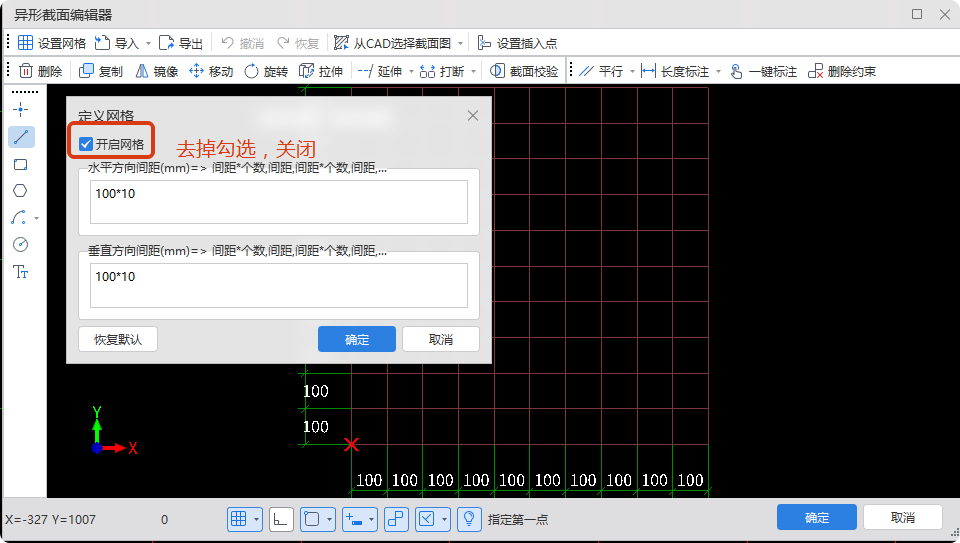Expand the 导入 dropdown arrow
Viewport: 960px width, 543px height.
(x=148, y=43)
